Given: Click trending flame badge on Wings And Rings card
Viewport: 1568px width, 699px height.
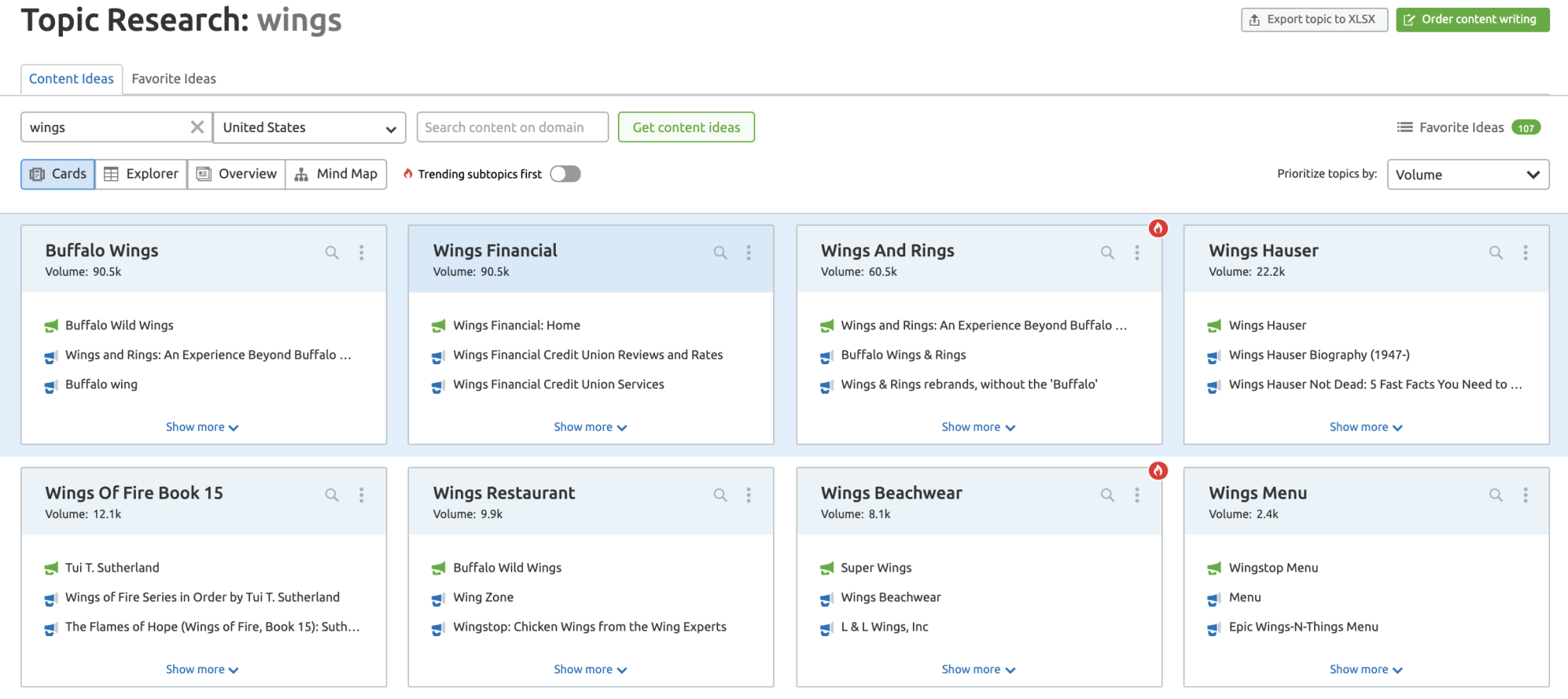Looking at the screenshot, I should pyautogui.click(x=1158, y=228).
